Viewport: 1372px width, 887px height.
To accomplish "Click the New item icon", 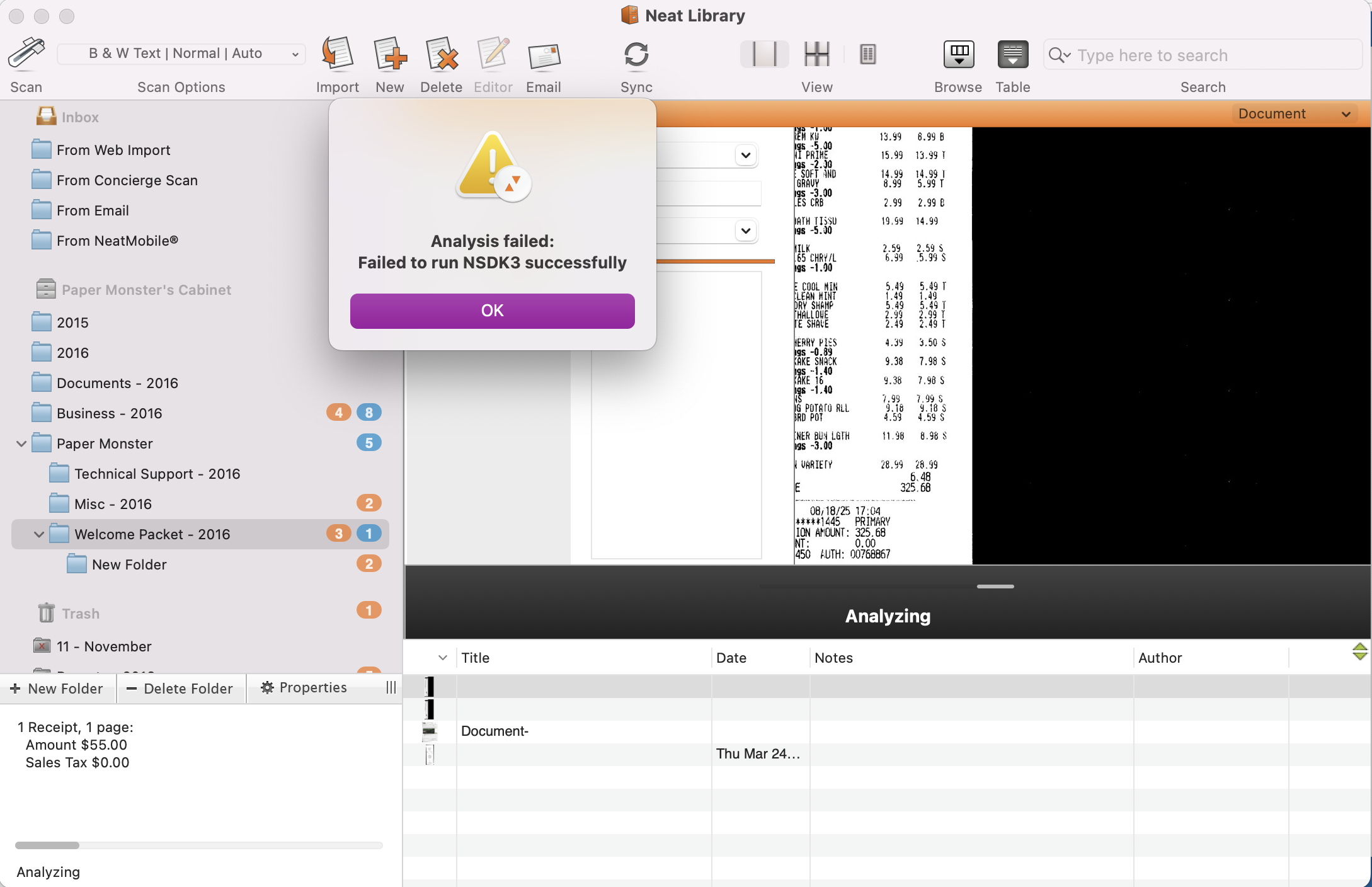I will click(389, 54).
